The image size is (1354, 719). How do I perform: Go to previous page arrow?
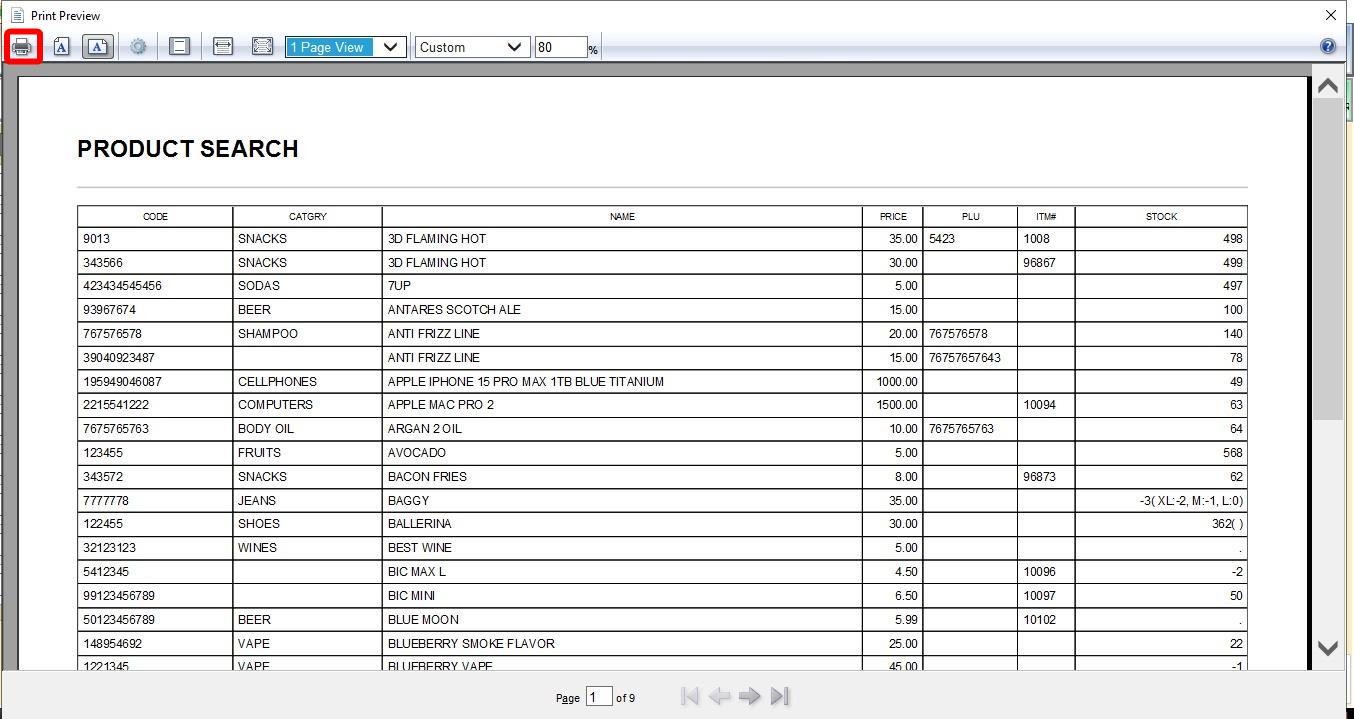click(719, 696)
